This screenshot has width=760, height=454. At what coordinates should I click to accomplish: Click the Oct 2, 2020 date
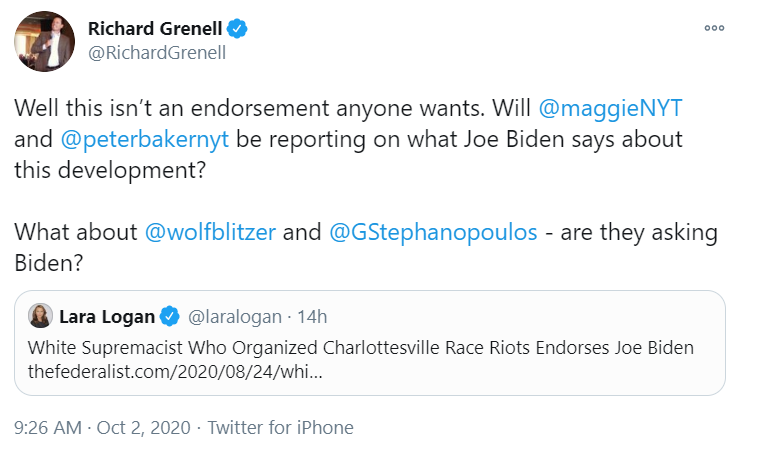point(143,428)
